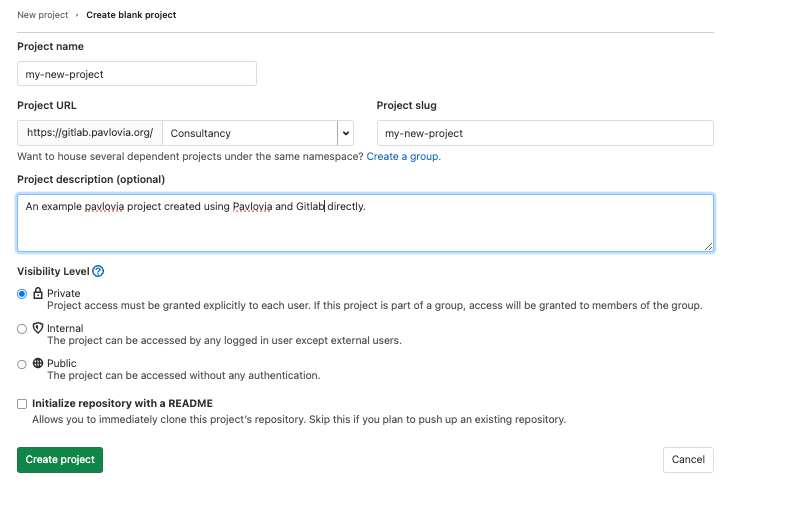Open the Consultancy namespace dropdown

click(x=250, y=133)
